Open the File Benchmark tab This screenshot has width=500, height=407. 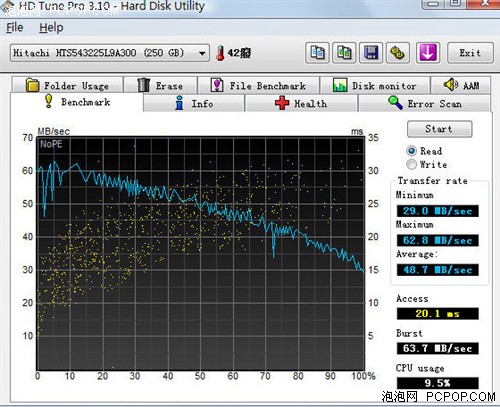click(258, 85)
